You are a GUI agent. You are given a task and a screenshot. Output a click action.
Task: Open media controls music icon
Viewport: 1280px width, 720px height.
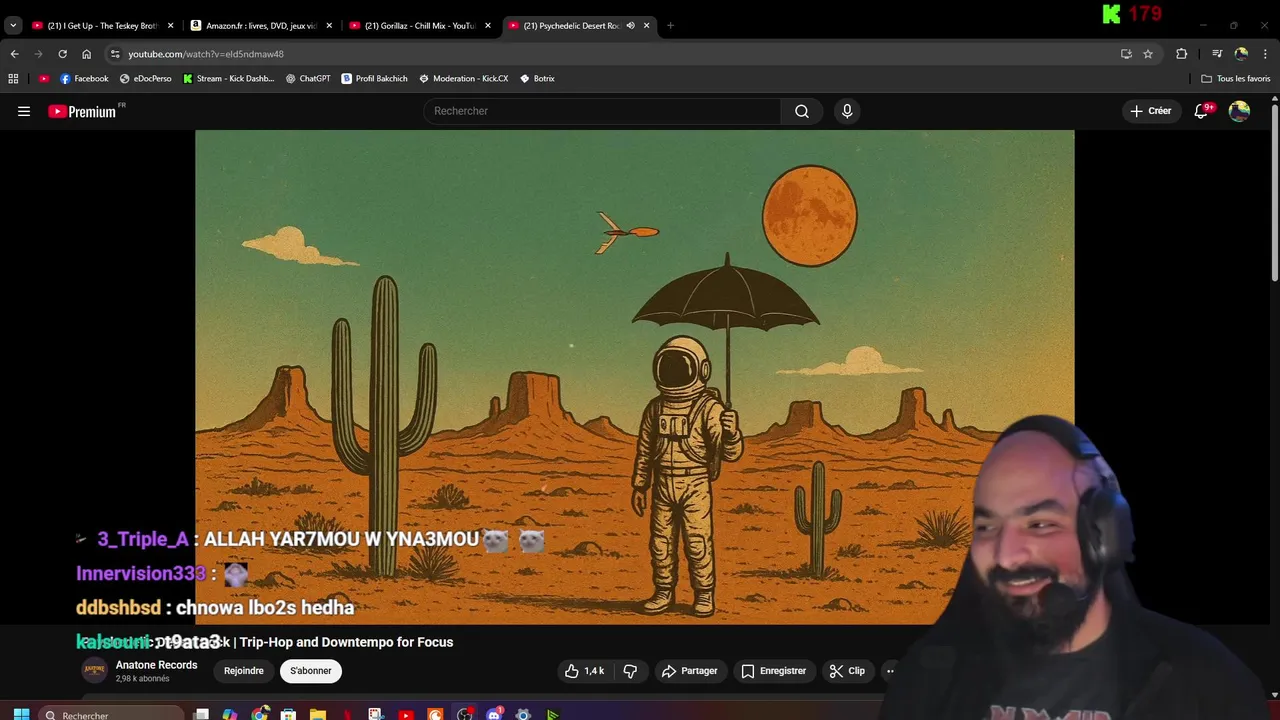click(1217, 54)
